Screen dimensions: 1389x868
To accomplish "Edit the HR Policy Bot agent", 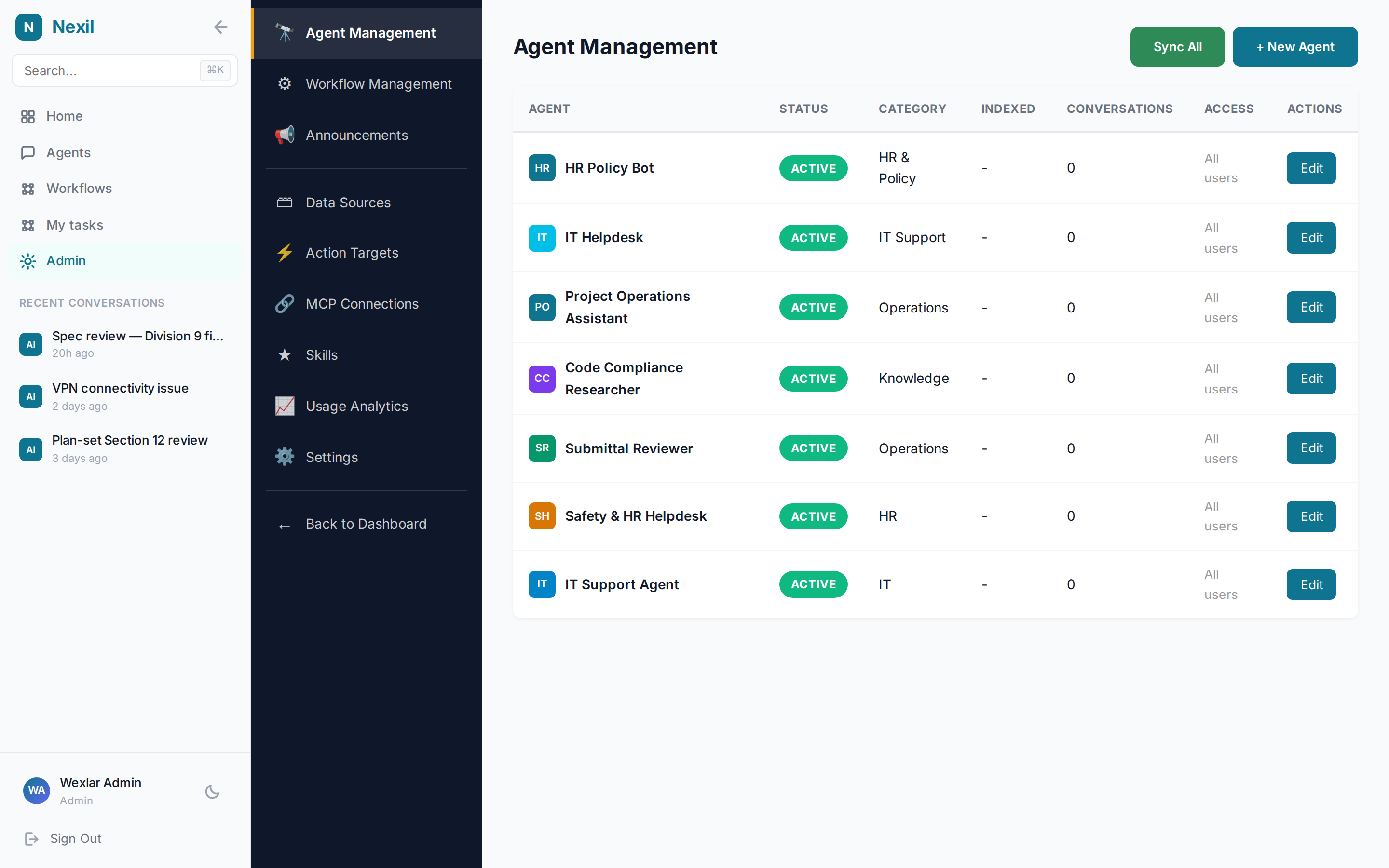I will [1311, 168].
